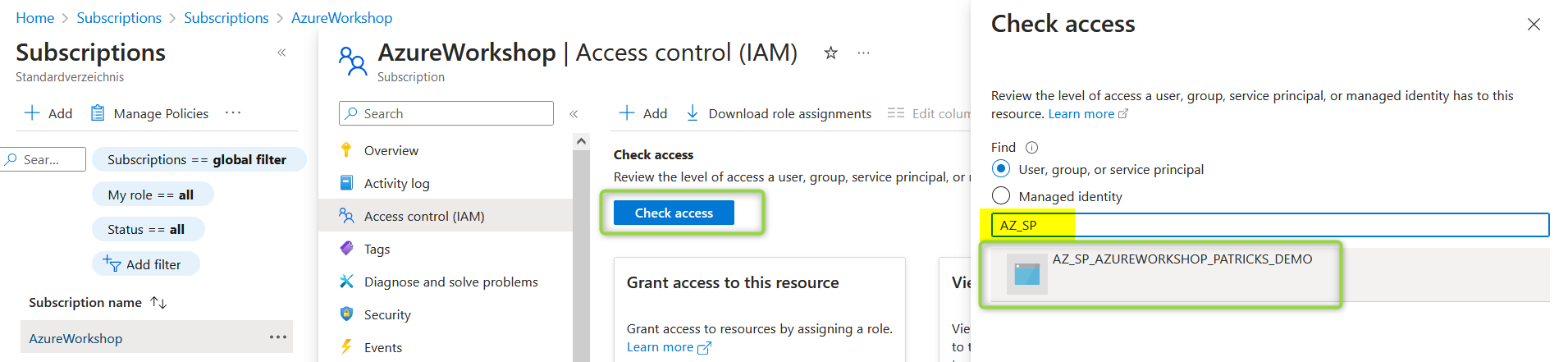Image resolution: width=1568 pixels, height=362 pixels.
Task: Click the Activity log icon
Action: tap(346, 182)
